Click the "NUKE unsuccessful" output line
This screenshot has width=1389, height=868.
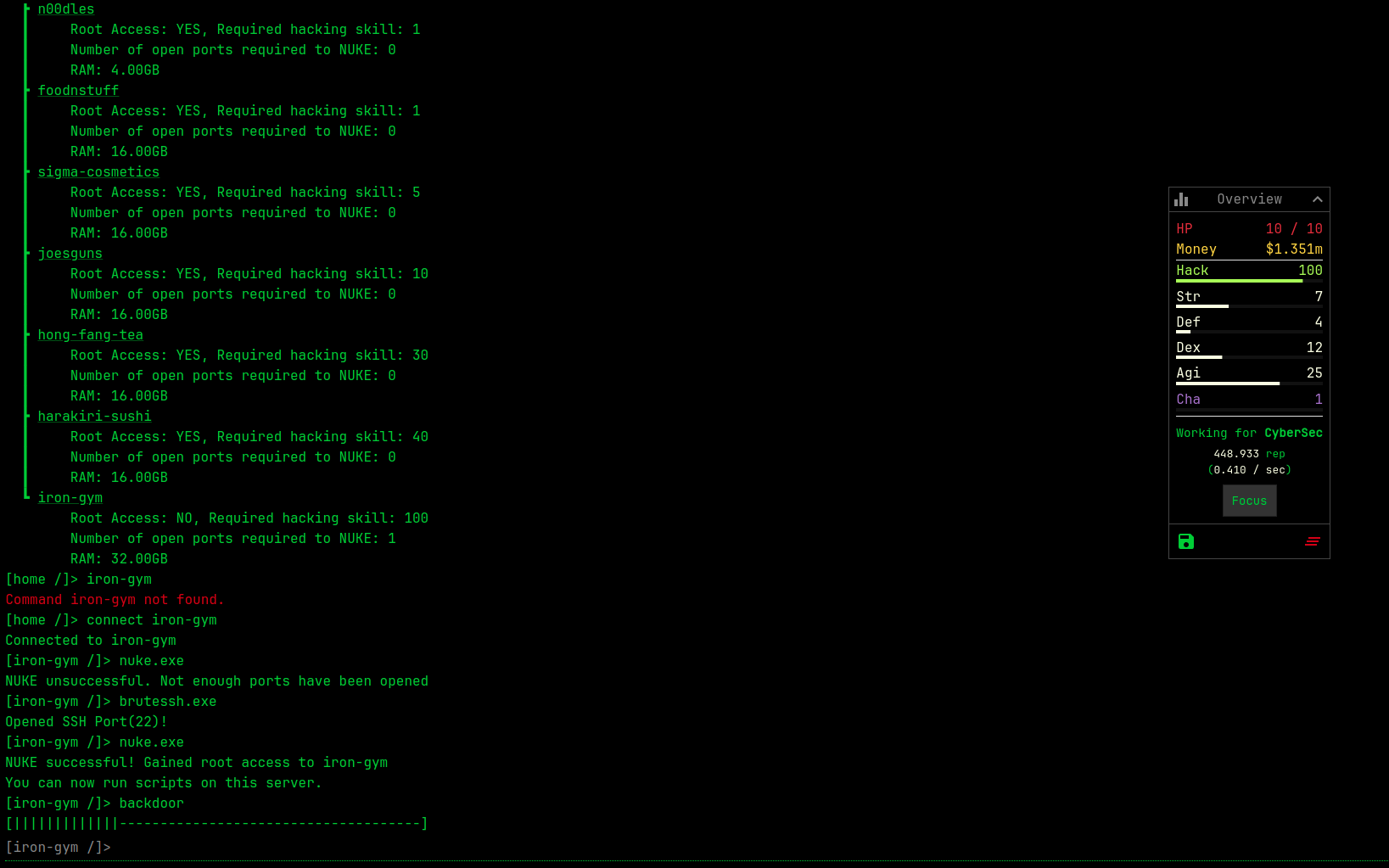(216, 681)
